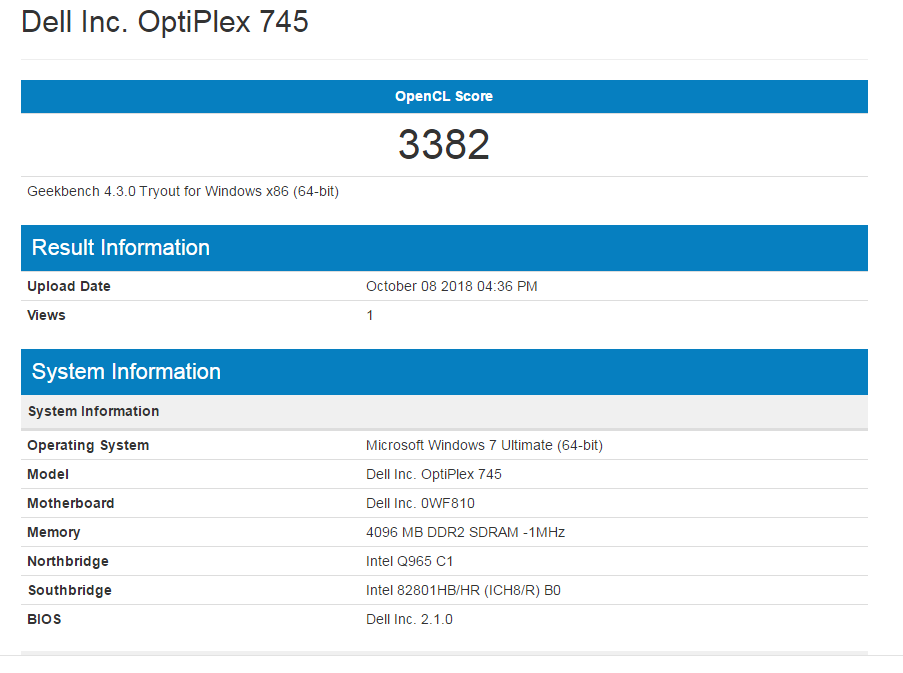The width and height of the screenshot is (903, 673).
Task: Click the Motherboard label
Action: (70, 503)
